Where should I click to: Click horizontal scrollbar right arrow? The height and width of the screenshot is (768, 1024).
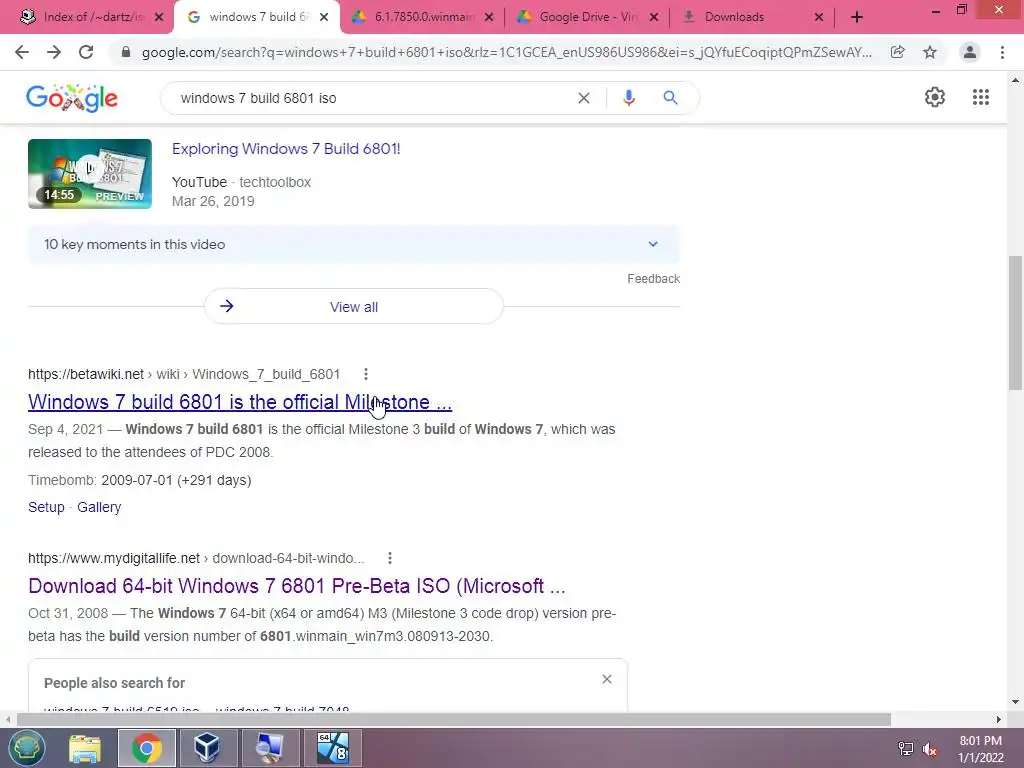(999, 720)
